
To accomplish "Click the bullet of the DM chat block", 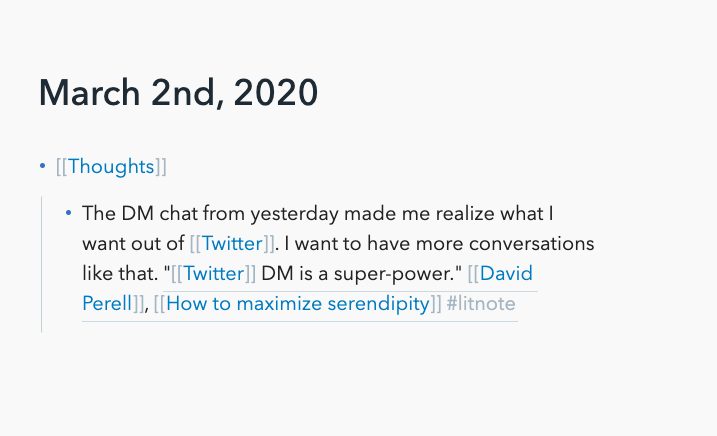I will [68, 213].
